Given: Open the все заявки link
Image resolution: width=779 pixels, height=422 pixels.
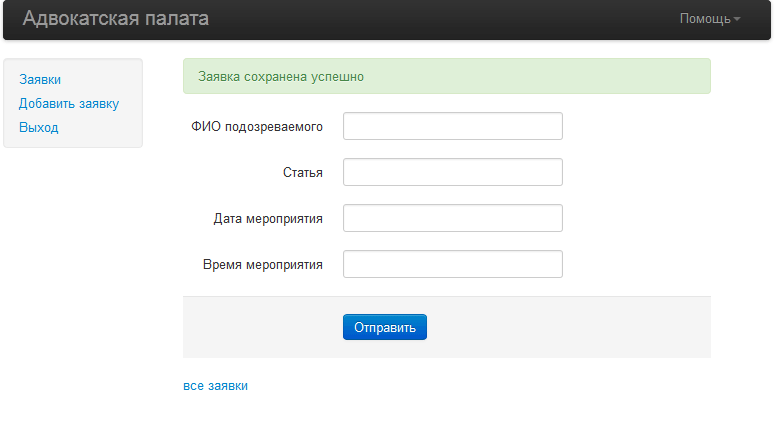Looking at the screenshot, I should (215, 386).
